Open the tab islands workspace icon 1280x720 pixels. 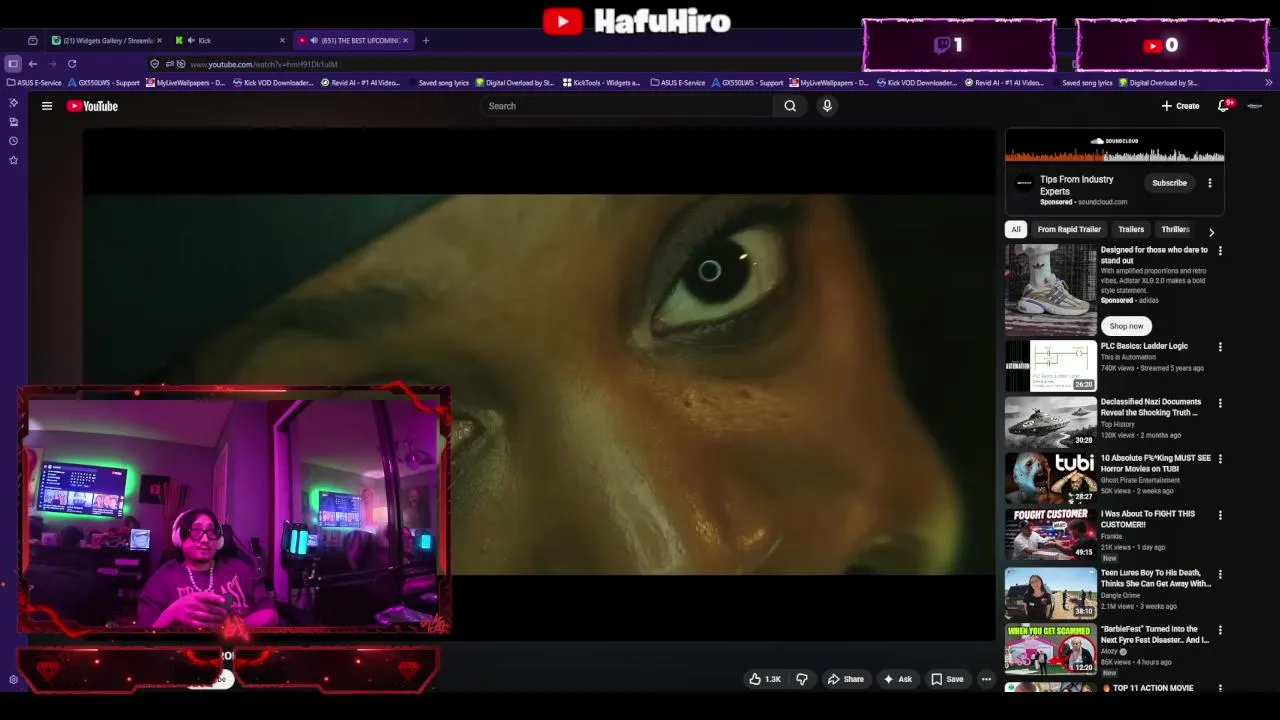32,41
